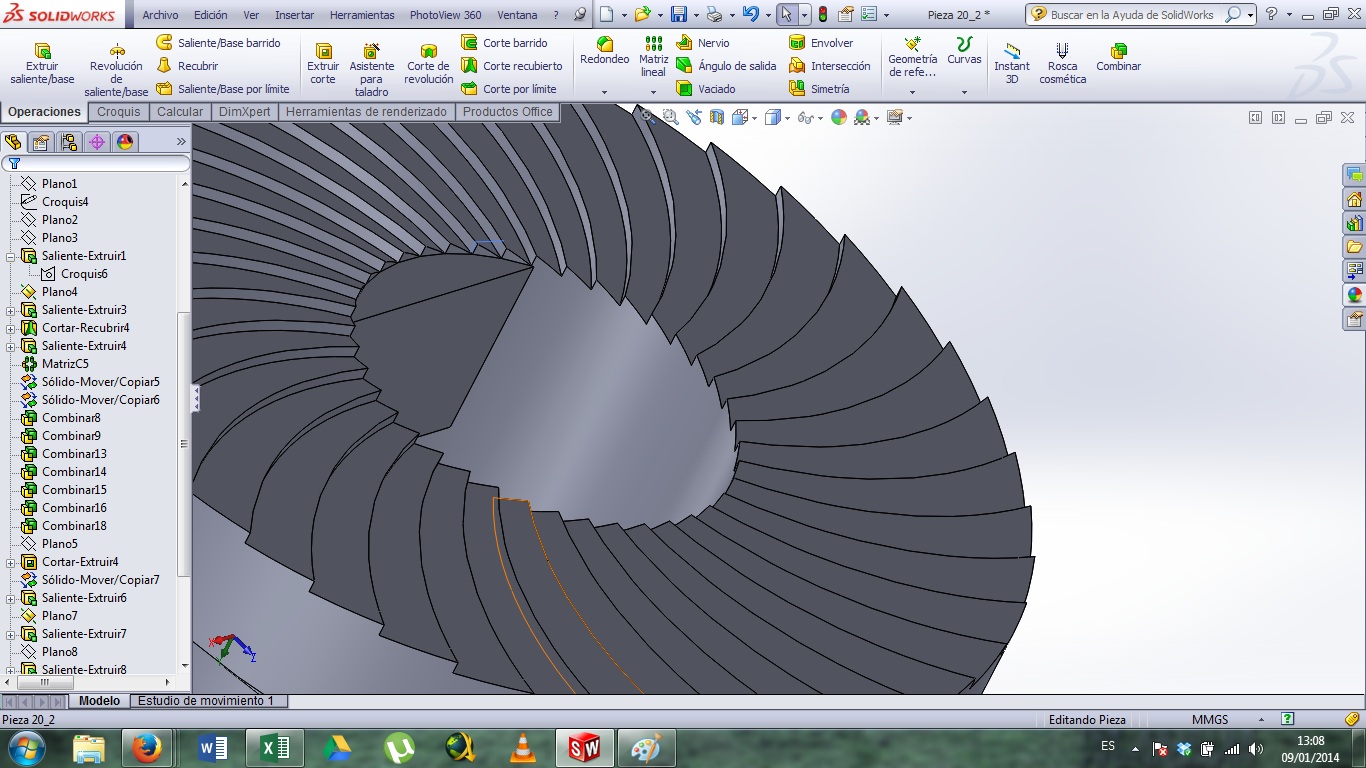1366x768 pixels.
Task: Switch to Productos Office tab
Action: point(507,112)
